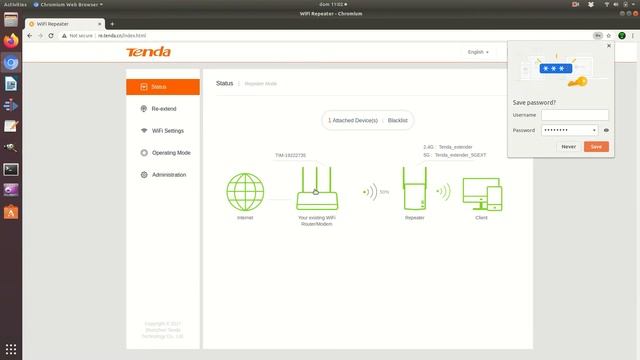Show Applications grid
The width and height of the screenshot is (640, 360).
coord(11,349)
